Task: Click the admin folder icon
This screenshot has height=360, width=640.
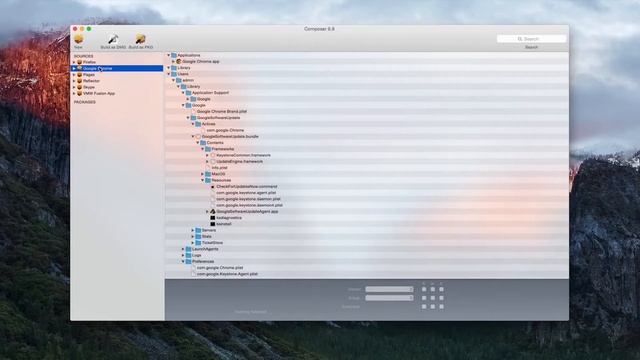Action: pyautogui.click(x=179, y=80)
